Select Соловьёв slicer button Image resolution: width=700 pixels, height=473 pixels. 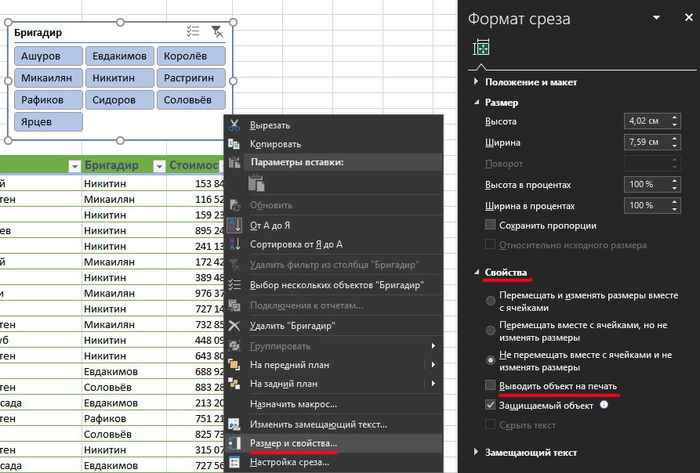(x=191, y=100)
